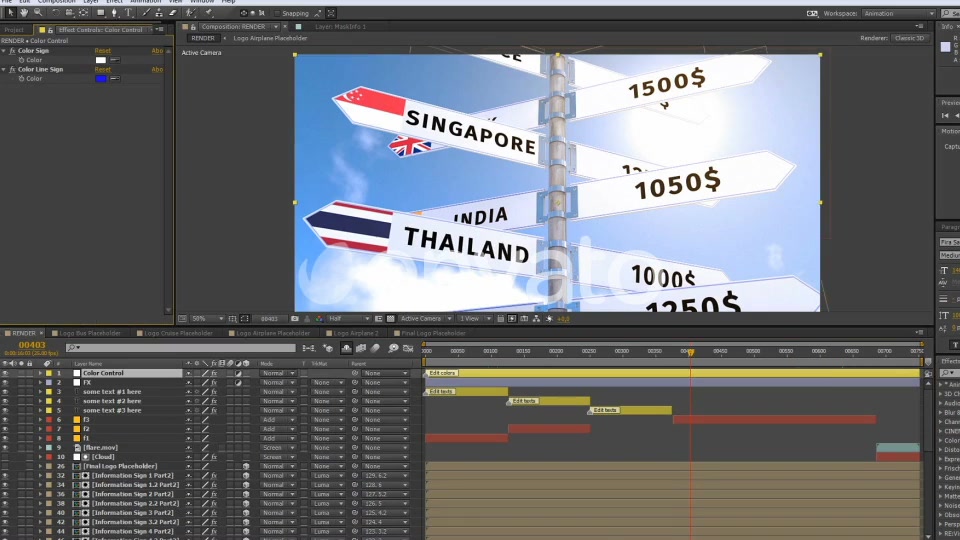
Task: Click the Draft 3D timeline icon
Action: (x=328, y=348)
